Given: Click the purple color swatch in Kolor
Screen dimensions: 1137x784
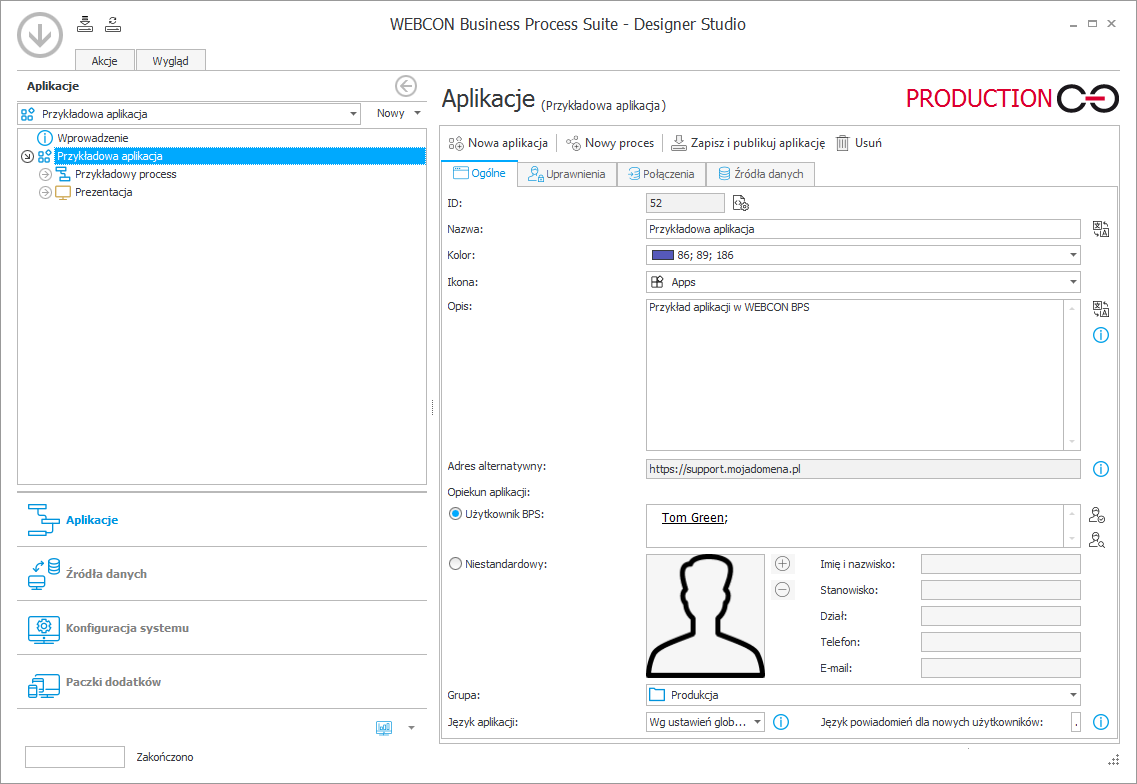Looking at the screenshot, I should tap(663, 255).
